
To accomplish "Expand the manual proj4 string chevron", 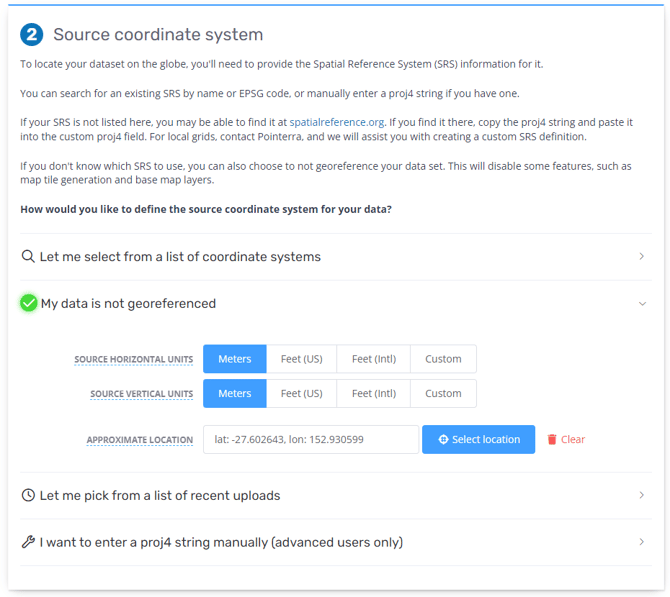I will pyautogui.click(x=642, y=543).
